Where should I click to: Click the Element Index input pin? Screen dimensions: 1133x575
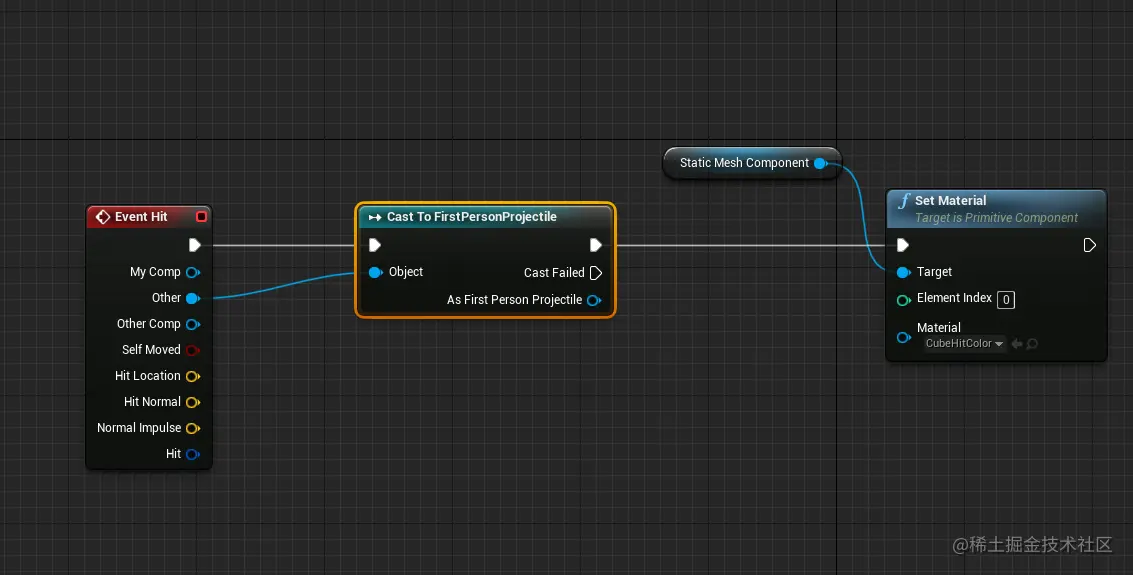point(903,301)
